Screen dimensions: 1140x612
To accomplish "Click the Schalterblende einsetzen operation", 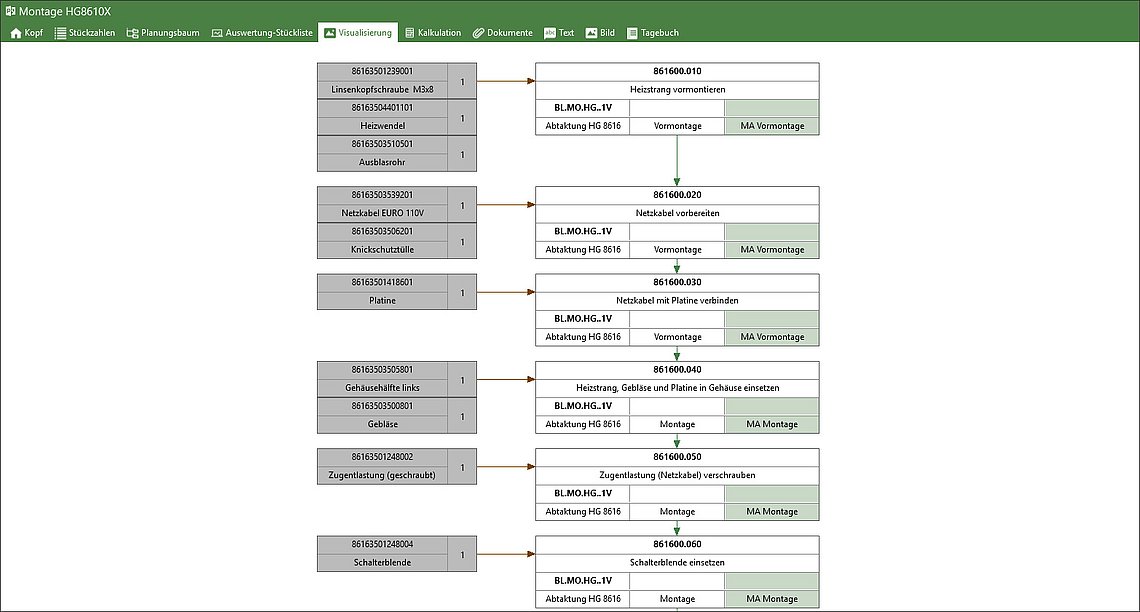I will pos(677,562).
